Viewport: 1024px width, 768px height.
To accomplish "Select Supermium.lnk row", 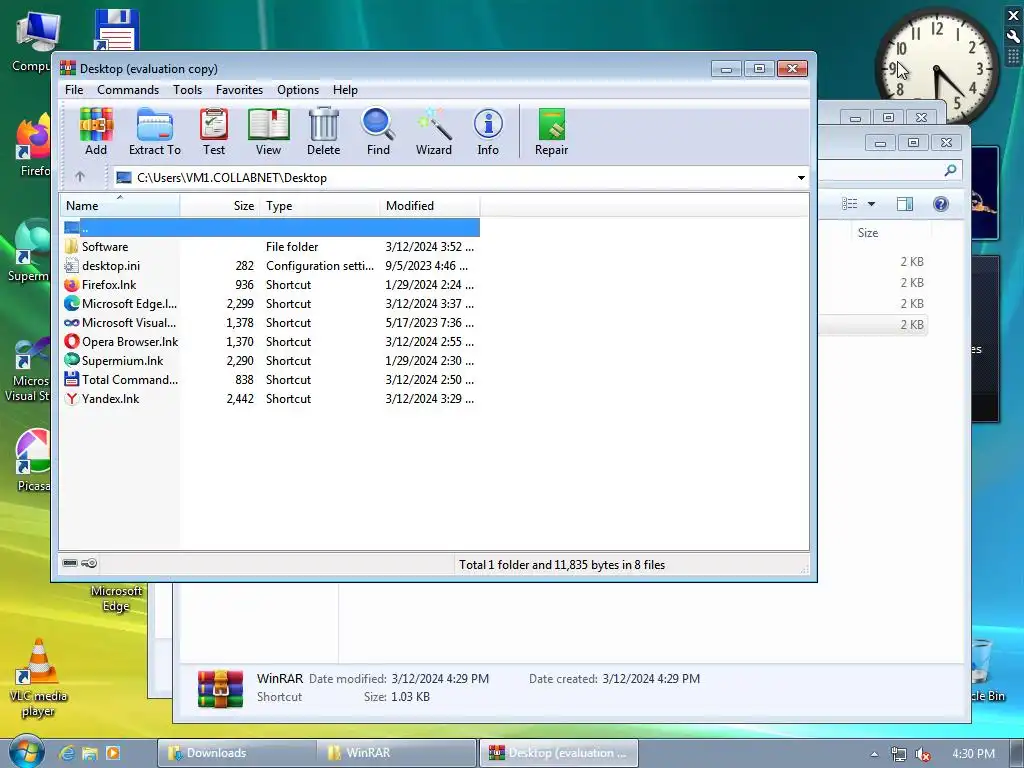I will point(271,360).
